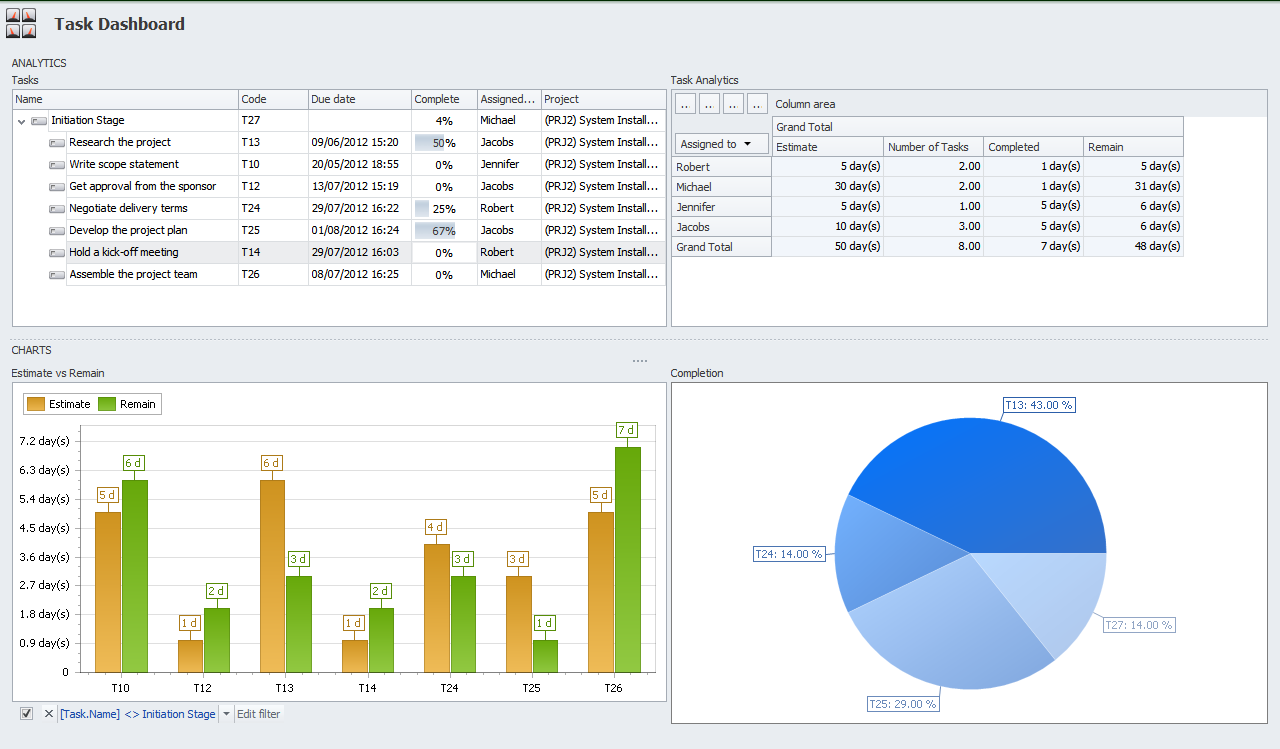
Task: Click the Task Dashboard chart icon
Action: pos(21,23)
